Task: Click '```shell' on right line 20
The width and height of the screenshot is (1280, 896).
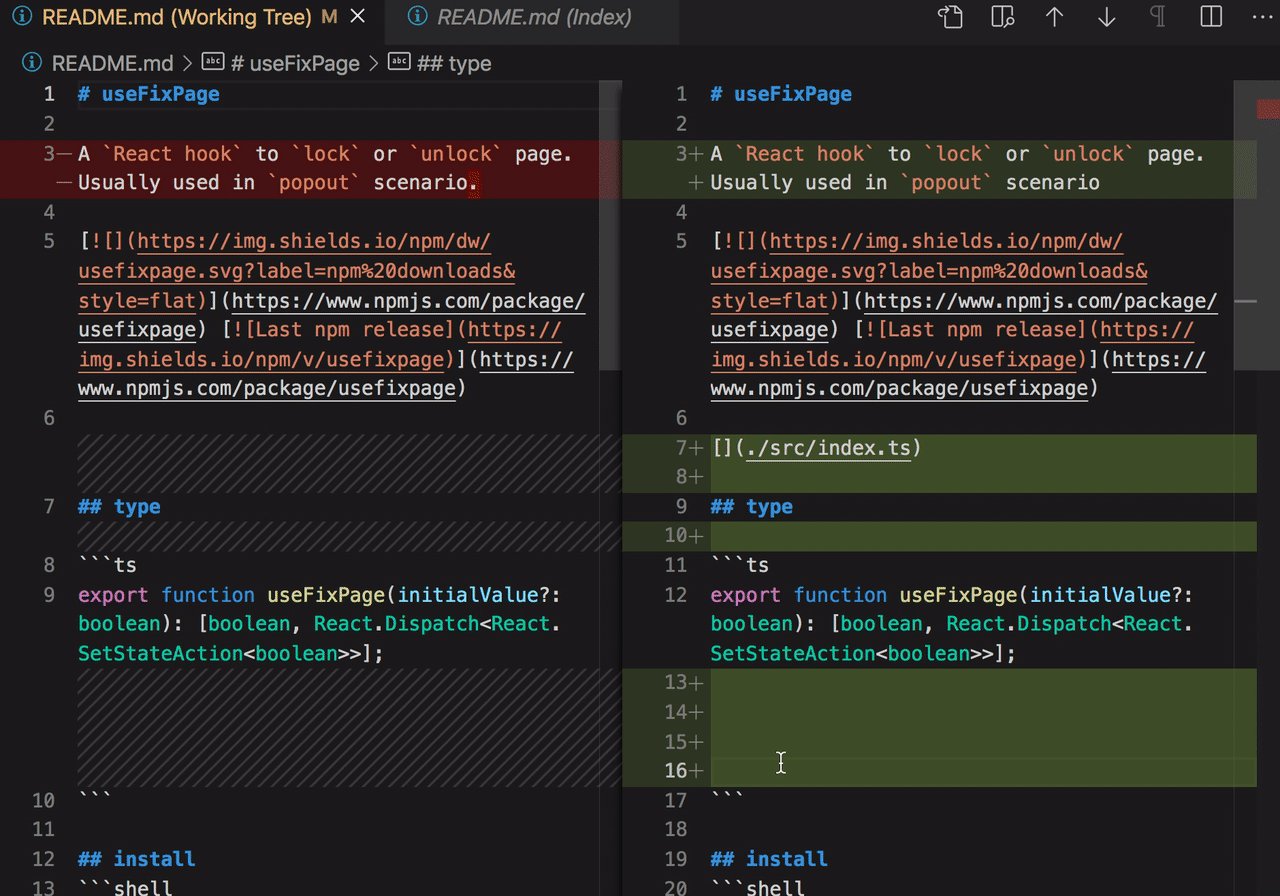Action: 757,887
